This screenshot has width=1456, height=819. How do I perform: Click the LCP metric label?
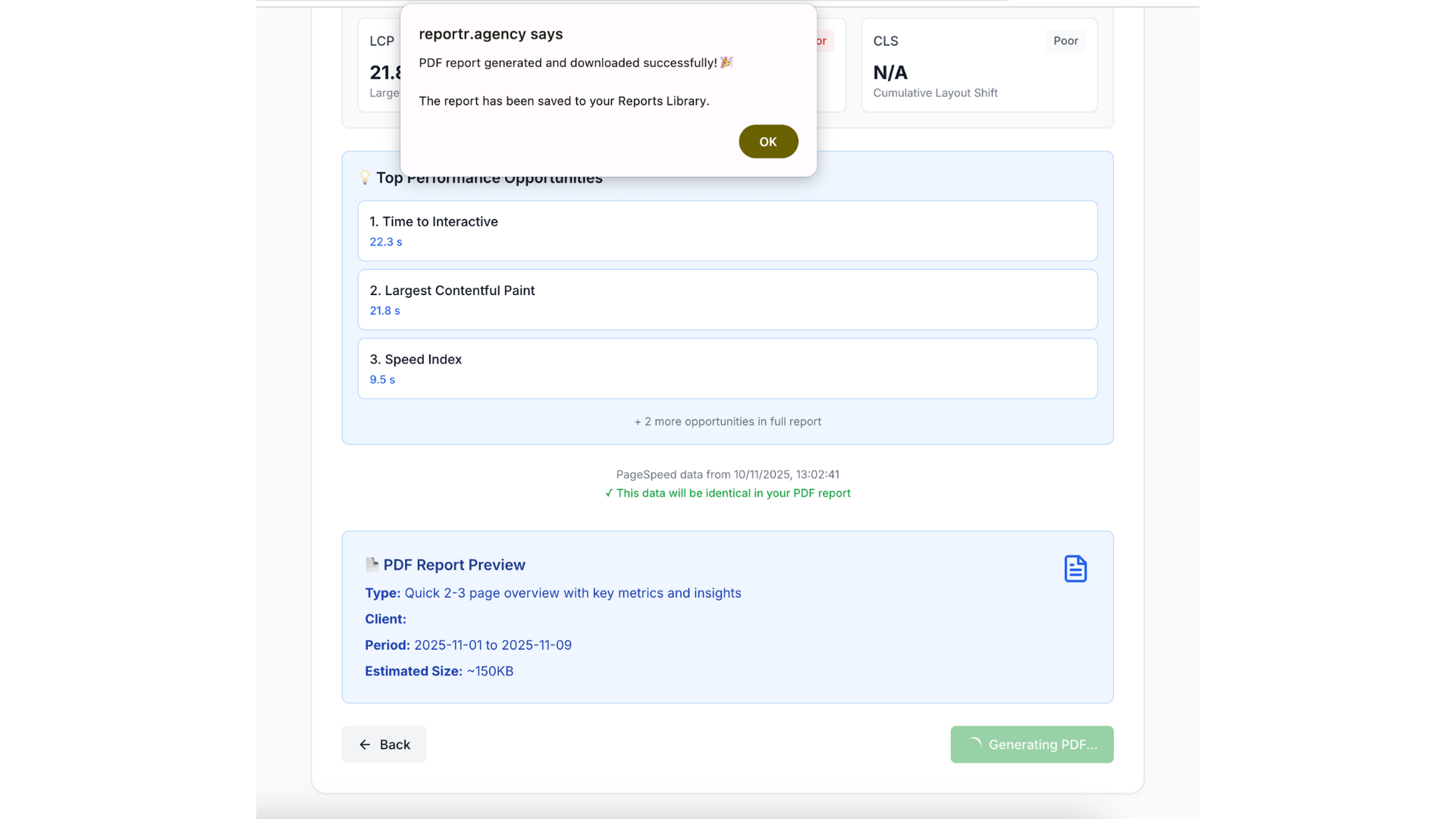coord(381,41)
